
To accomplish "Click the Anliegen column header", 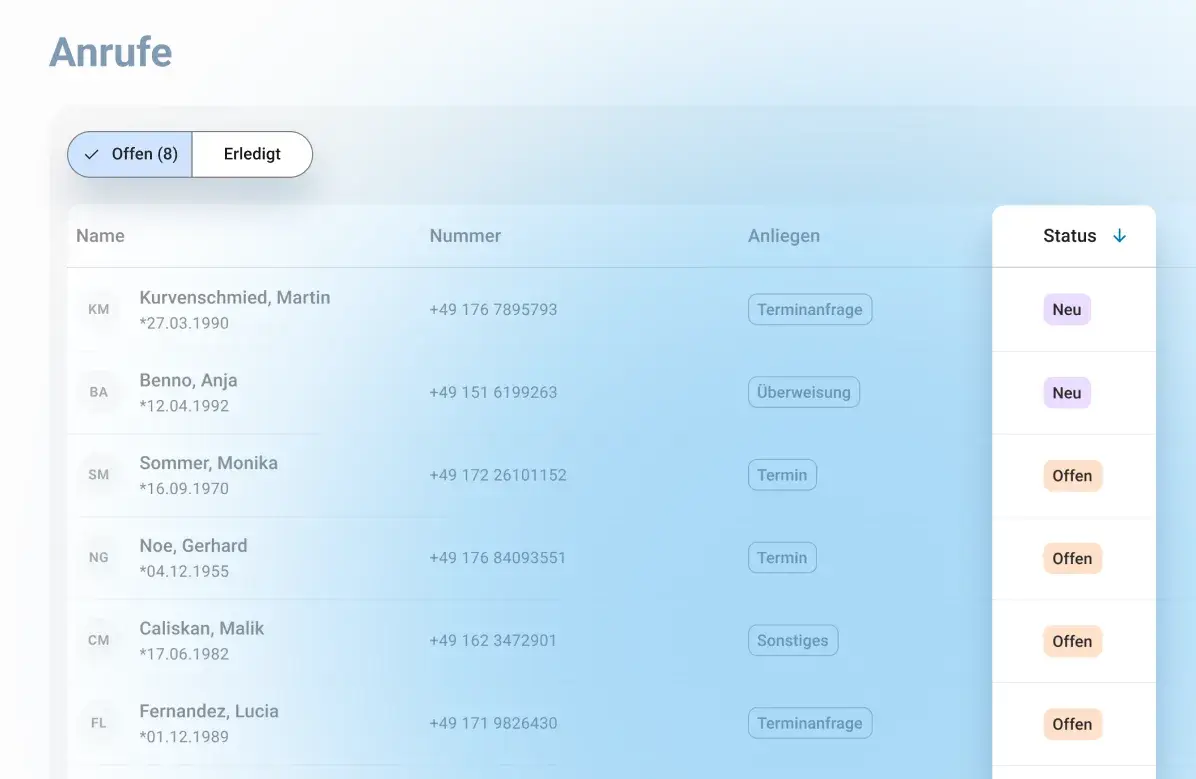I will pyautogui.click(x=783, y=236).
